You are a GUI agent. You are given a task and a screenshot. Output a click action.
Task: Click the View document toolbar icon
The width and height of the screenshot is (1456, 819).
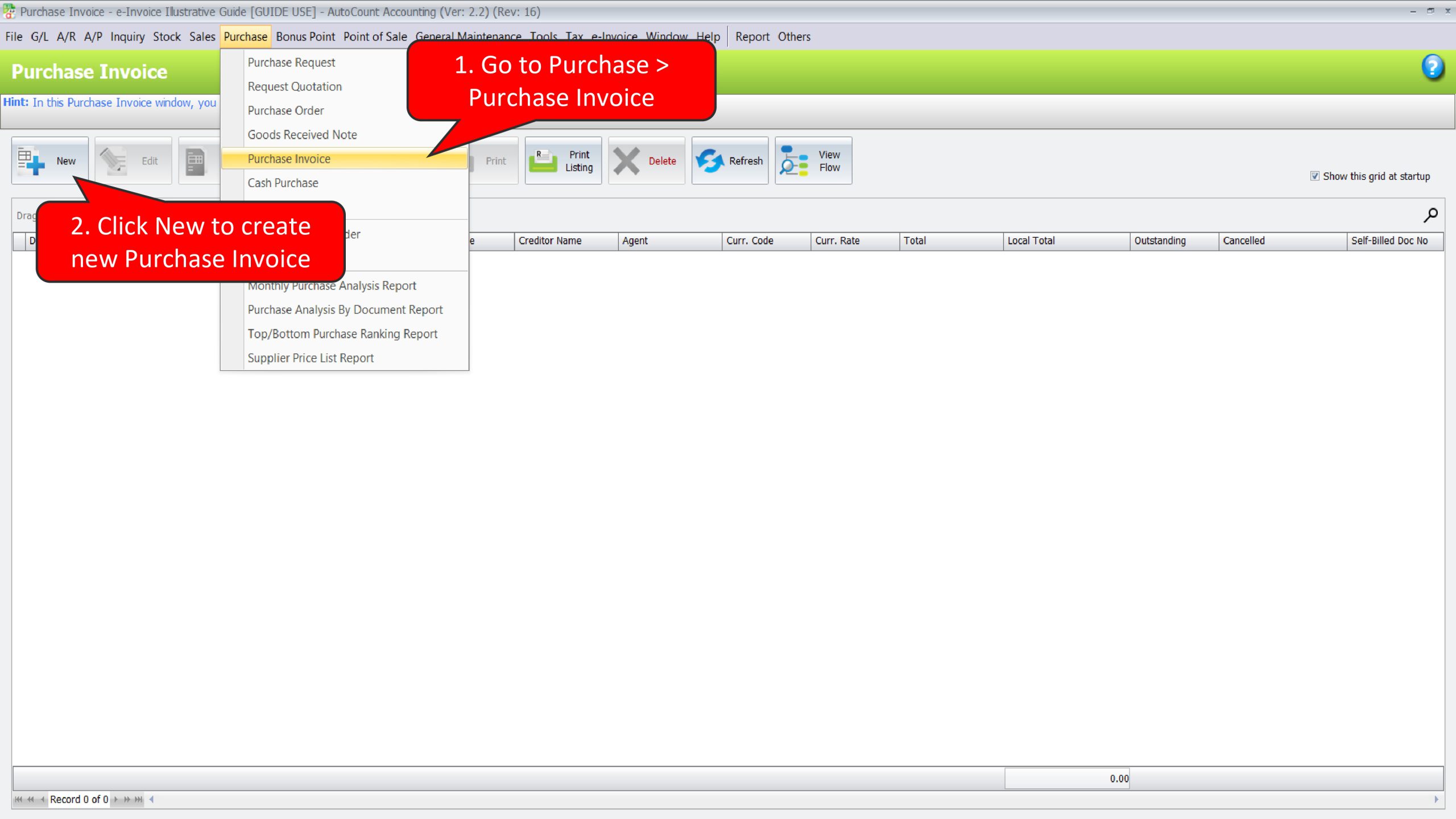point(195,162)
